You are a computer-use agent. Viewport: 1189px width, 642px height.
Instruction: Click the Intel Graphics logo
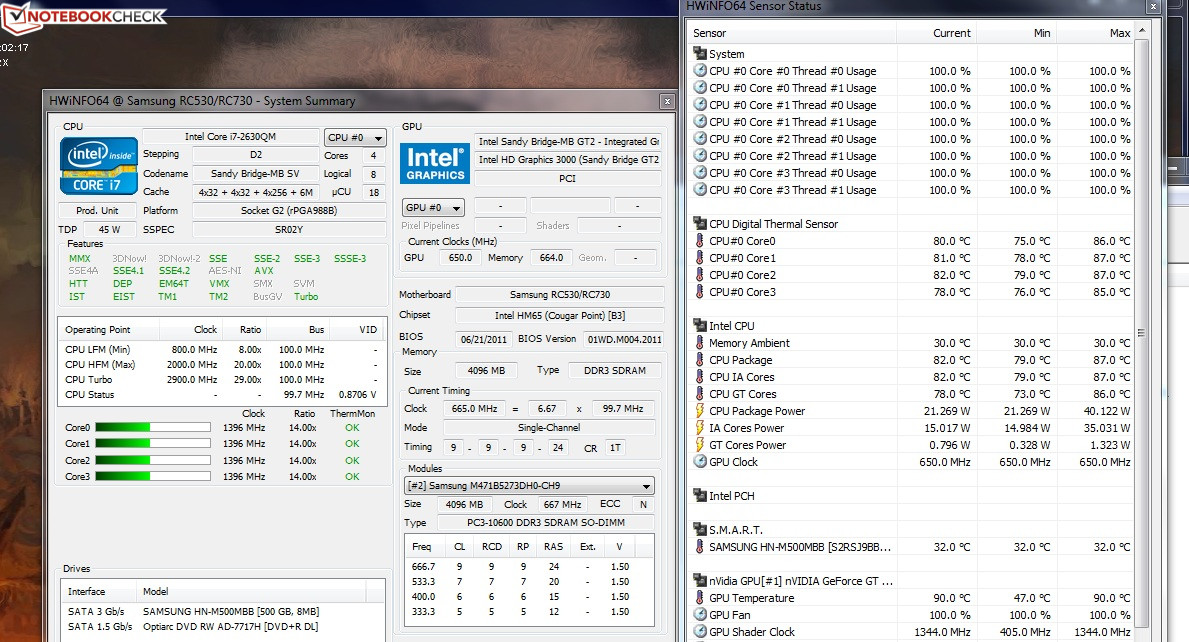coord(435,164)
